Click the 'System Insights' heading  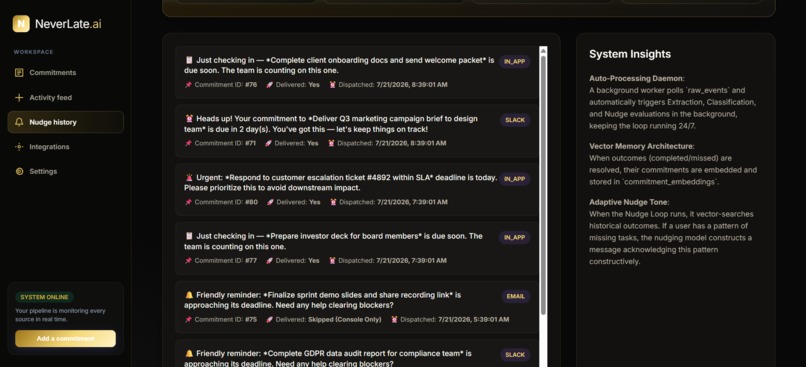point(630,54)
